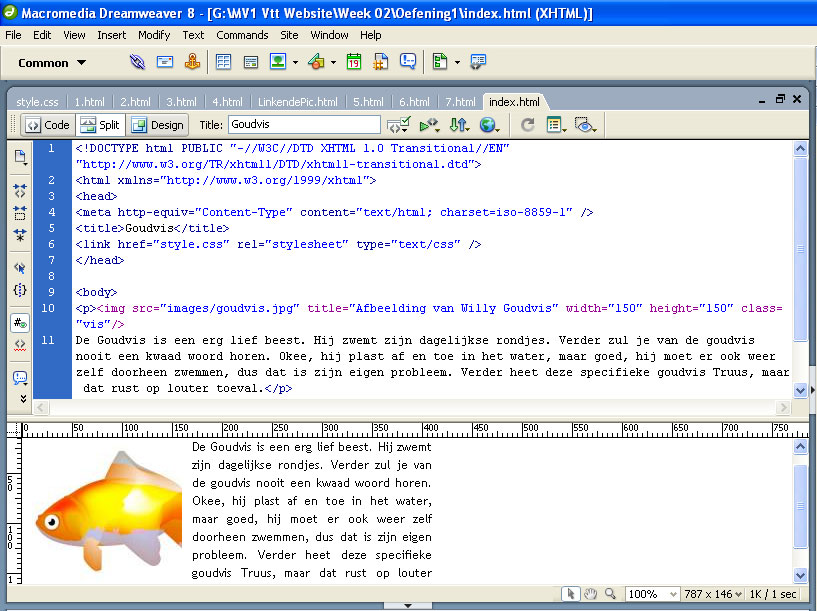
Task: Insert an Email Link
Action: (x=165, y=62)
